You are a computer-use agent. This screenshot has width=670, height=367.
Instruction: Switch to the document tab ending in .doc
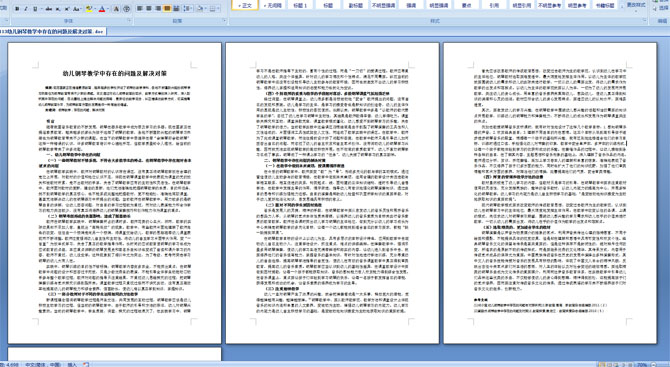(x=53, y=32)
